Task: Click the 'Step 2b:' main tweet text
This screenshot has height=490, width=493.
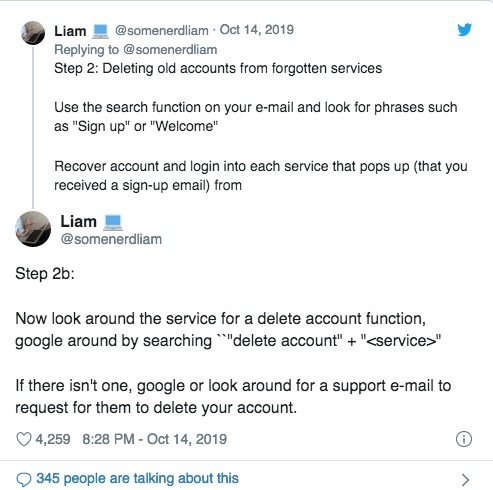Action: tap(45, 274)
